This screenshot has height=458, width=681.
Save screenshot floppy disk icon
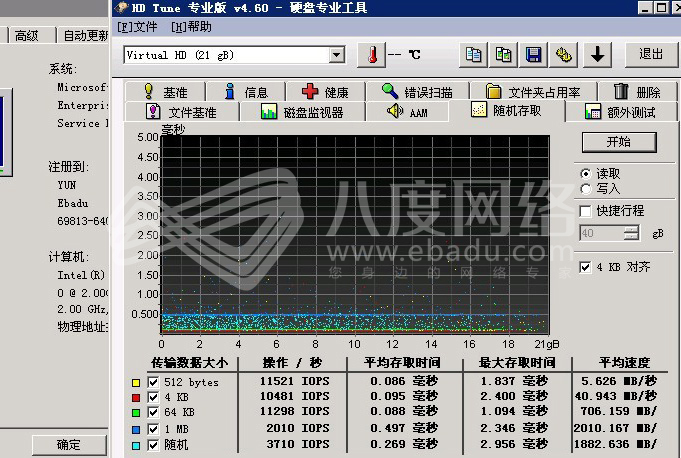[x=533, y=55]
